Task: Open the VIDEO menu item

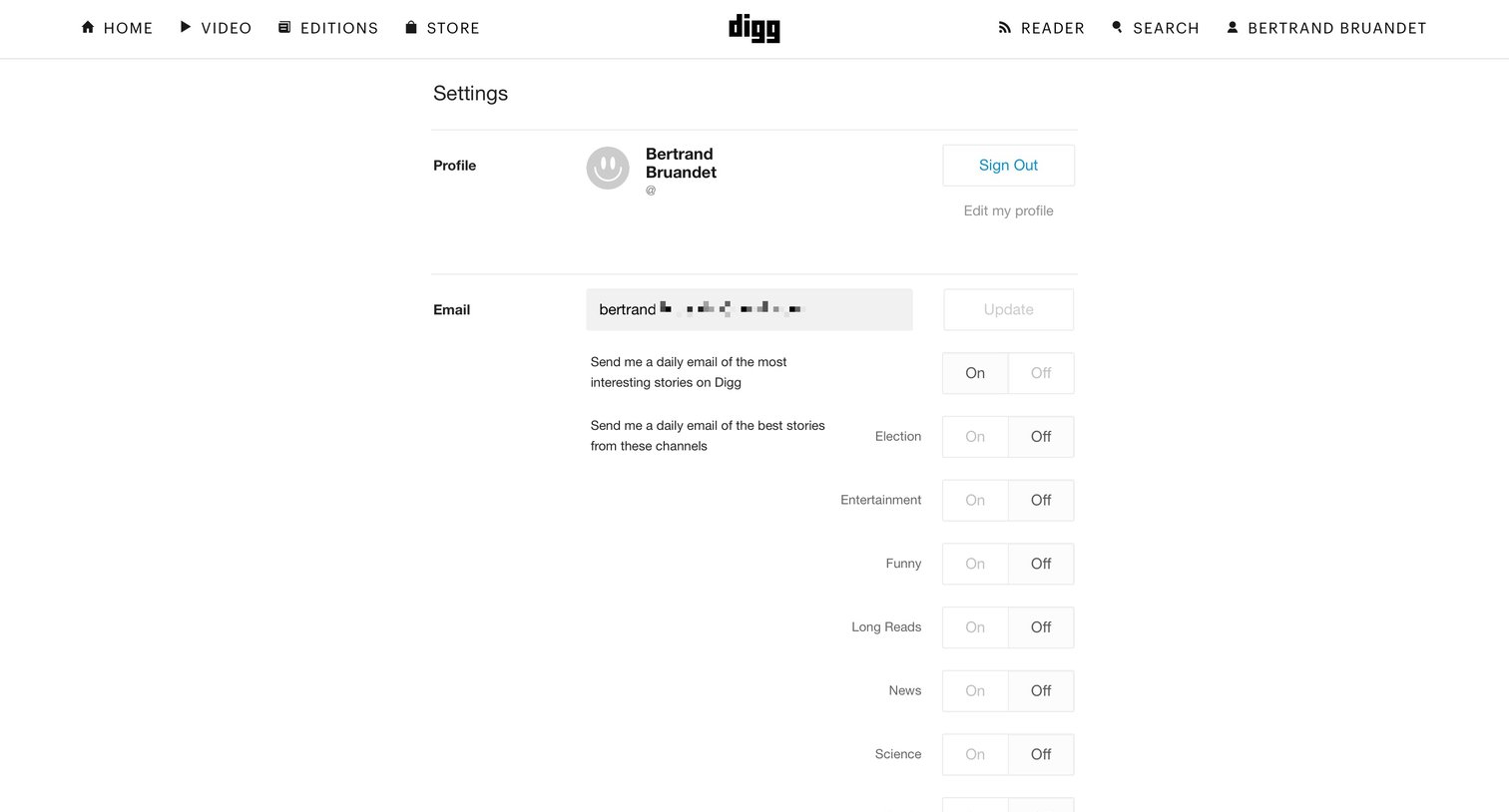Action: [227, 28]
